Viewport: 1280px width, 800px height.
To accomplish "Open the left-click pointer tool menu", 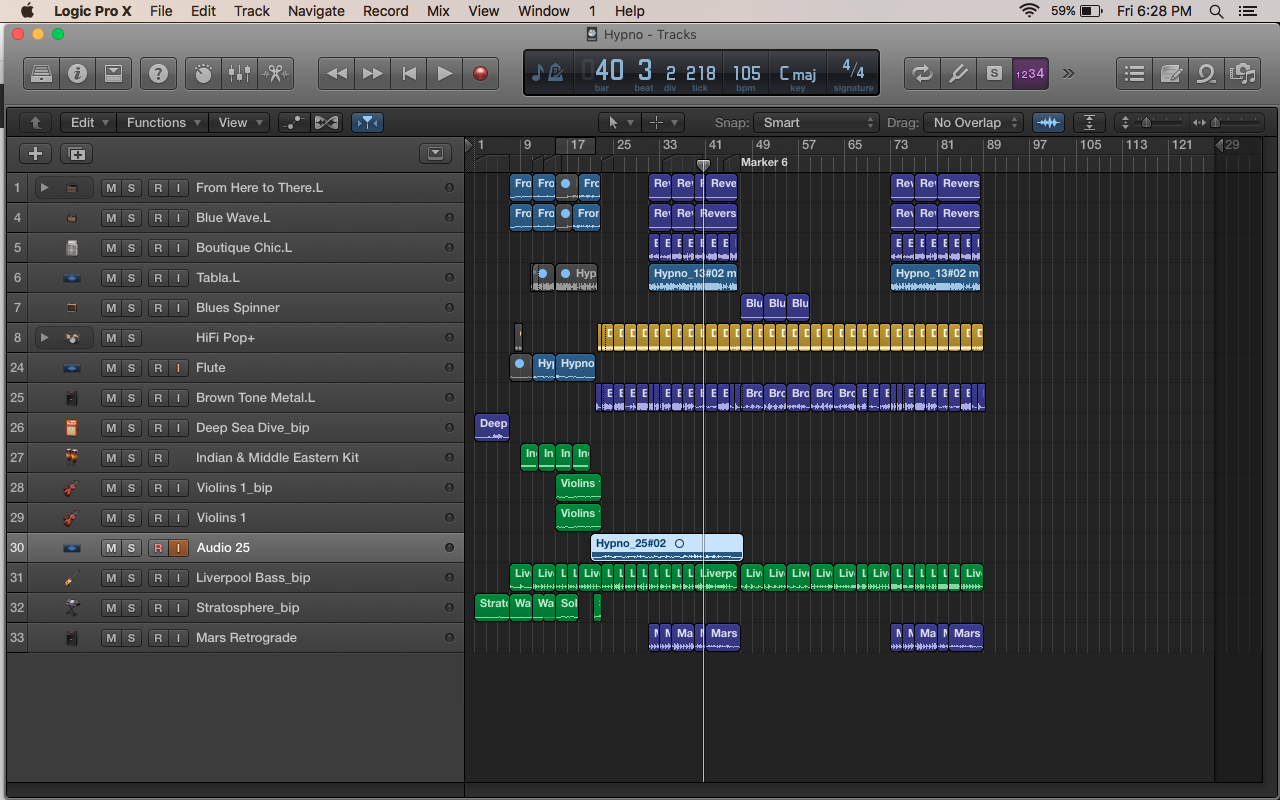I will coord(620,123).
